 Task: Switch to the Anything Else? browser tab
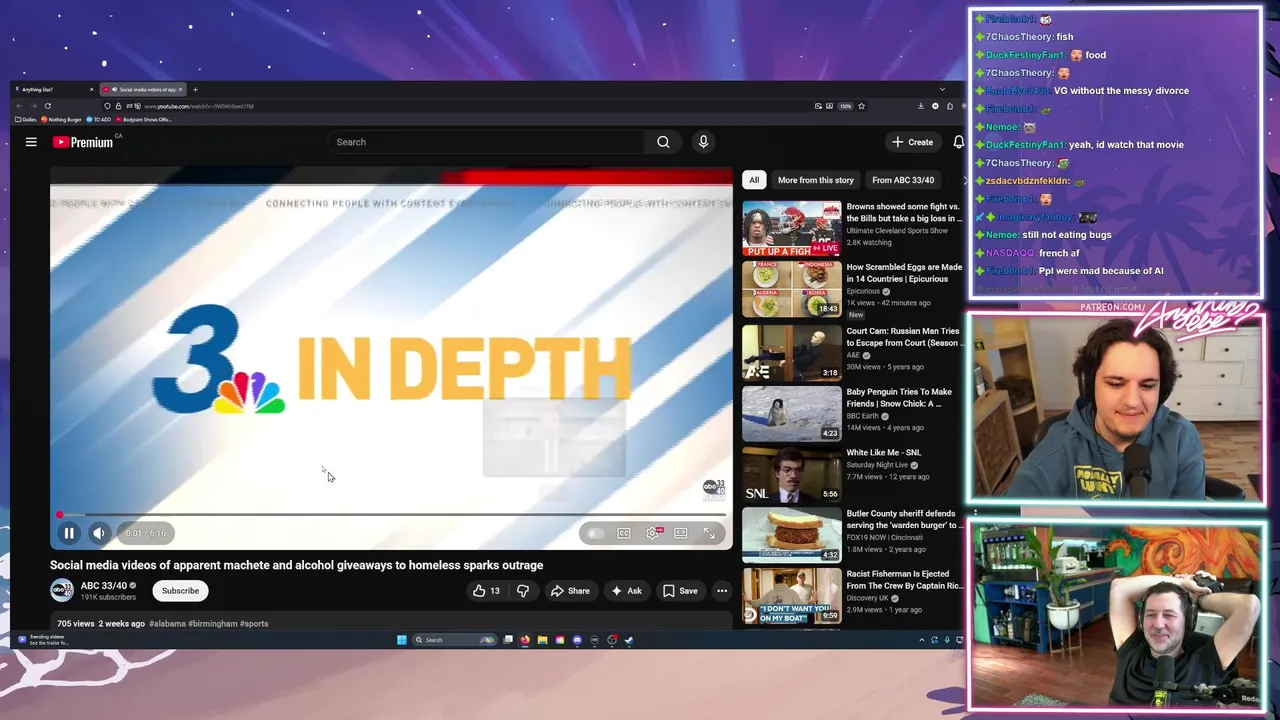(x=53, y=89)
